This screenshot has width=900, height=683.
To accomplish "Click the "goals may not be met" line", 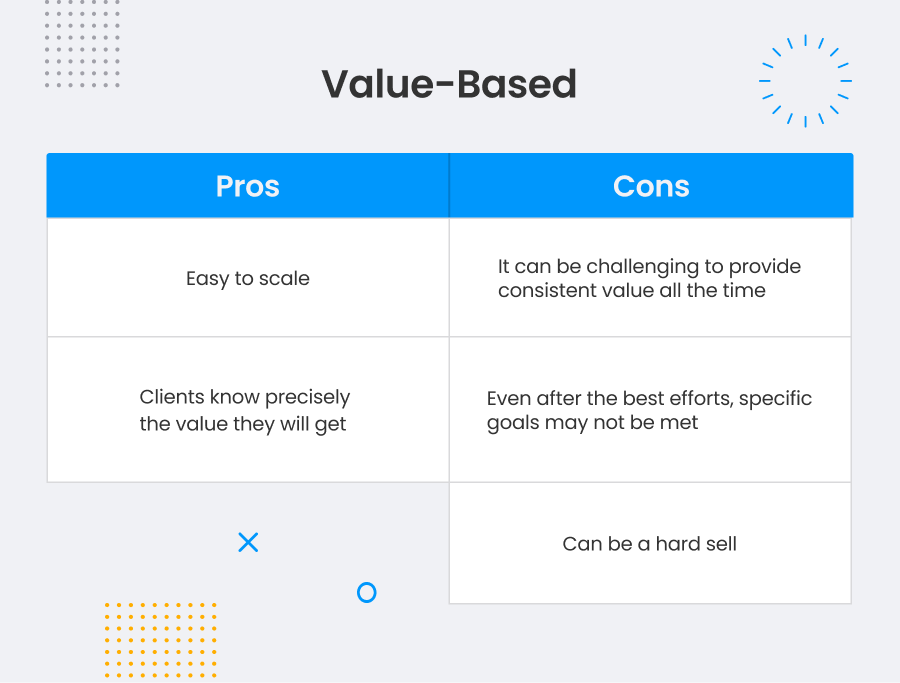I will coord(592,422).
